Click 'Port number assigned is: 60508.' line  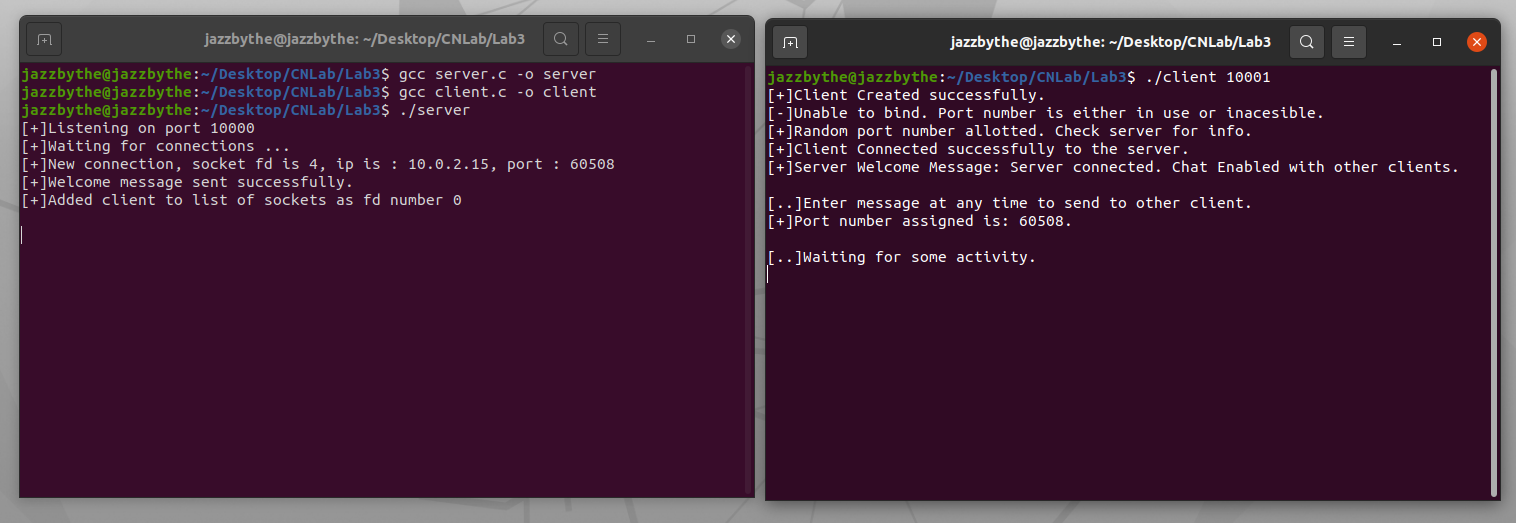click(x=919, y=221)
